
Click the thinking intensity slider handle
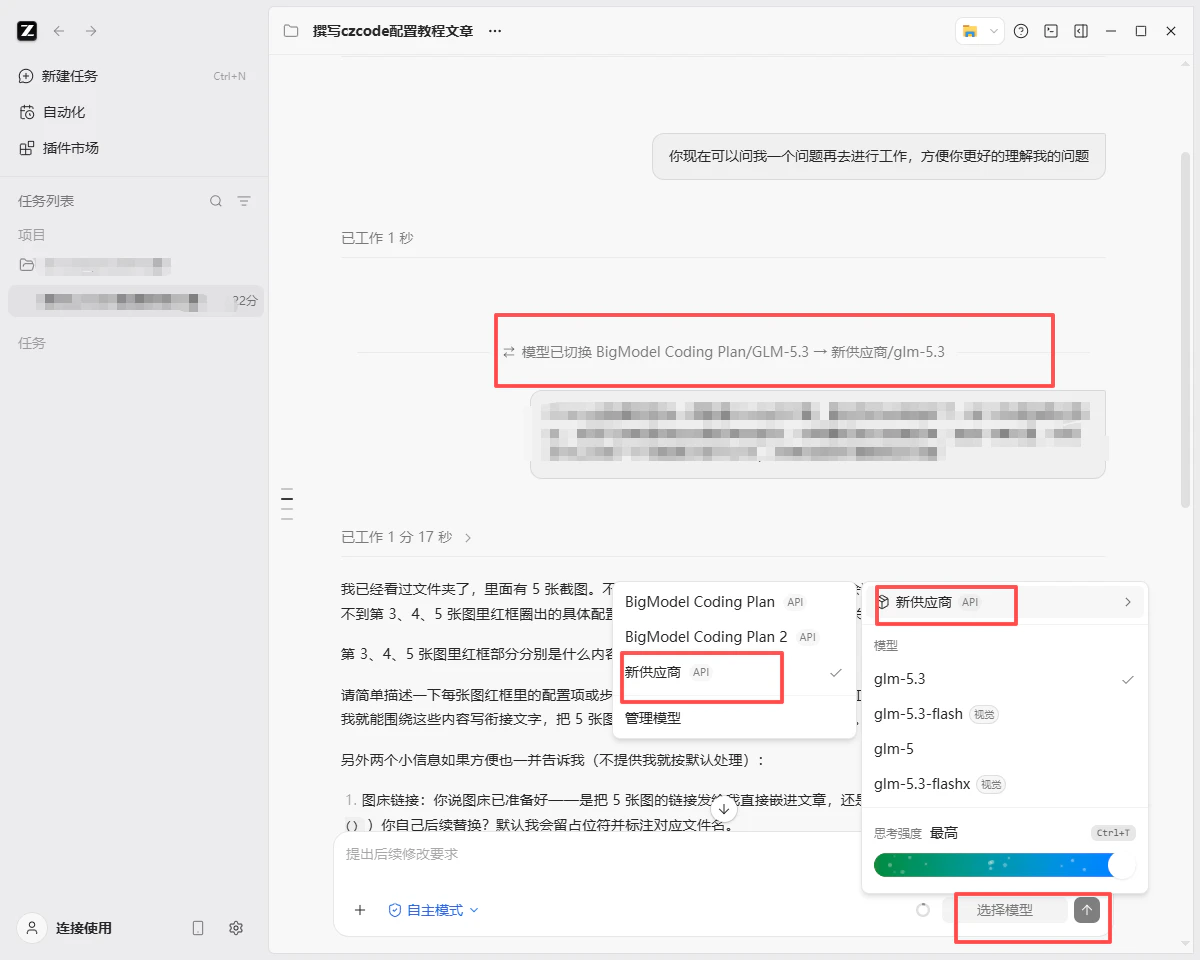point(1122,865)
